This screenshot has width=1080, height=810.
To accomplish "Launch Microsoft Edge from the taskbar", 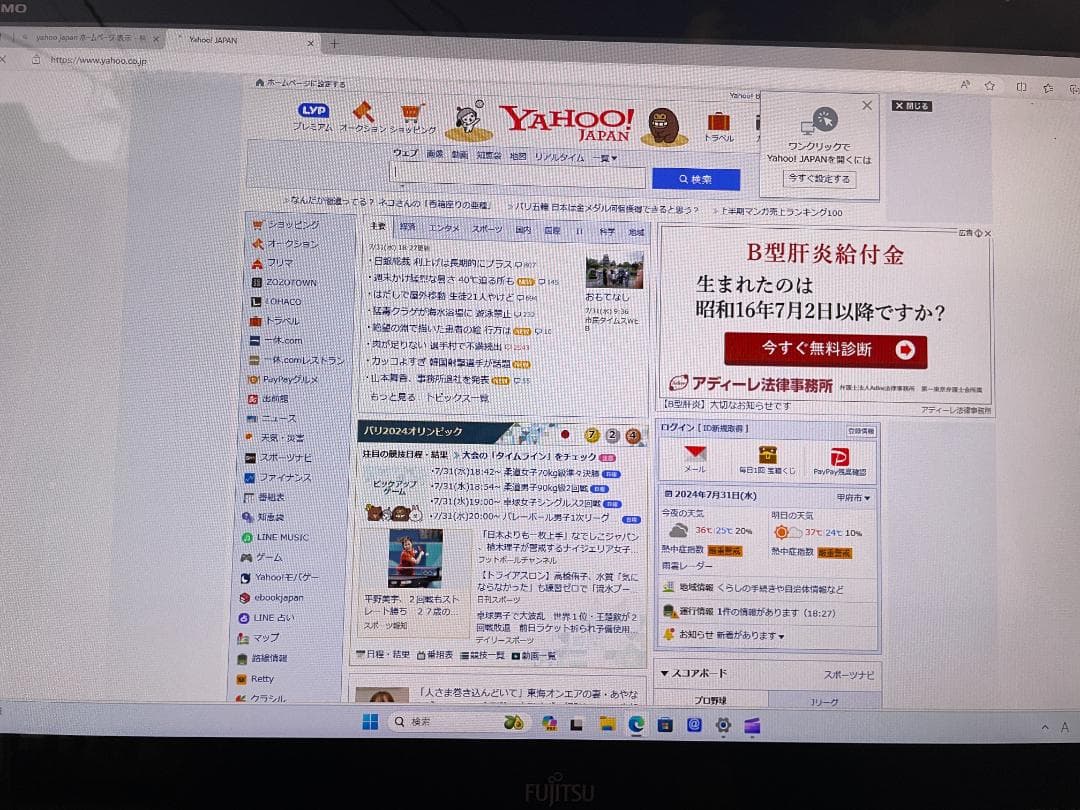I will tap(635, 724).
